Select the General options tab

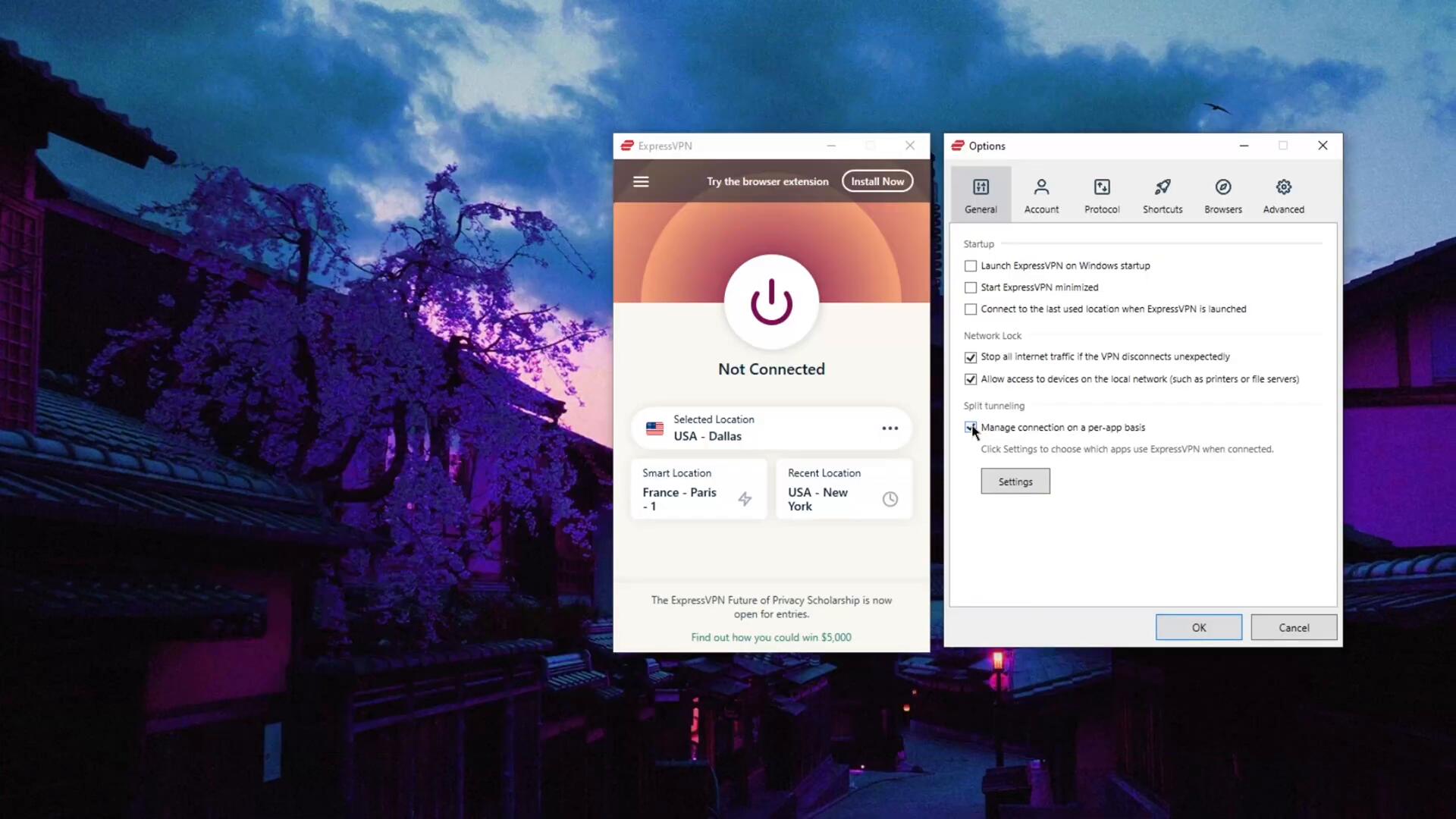click(x=981, y=195)
